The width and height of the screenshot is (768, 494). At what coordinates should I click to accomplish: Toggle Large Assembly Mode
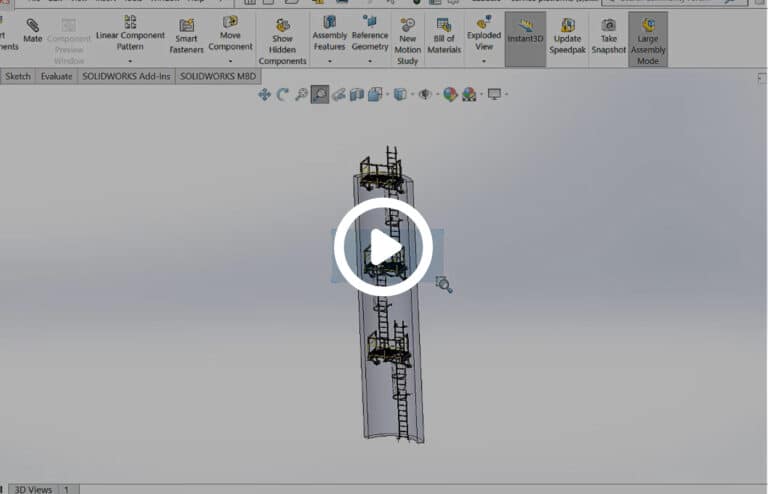click(x=648, y=38)
